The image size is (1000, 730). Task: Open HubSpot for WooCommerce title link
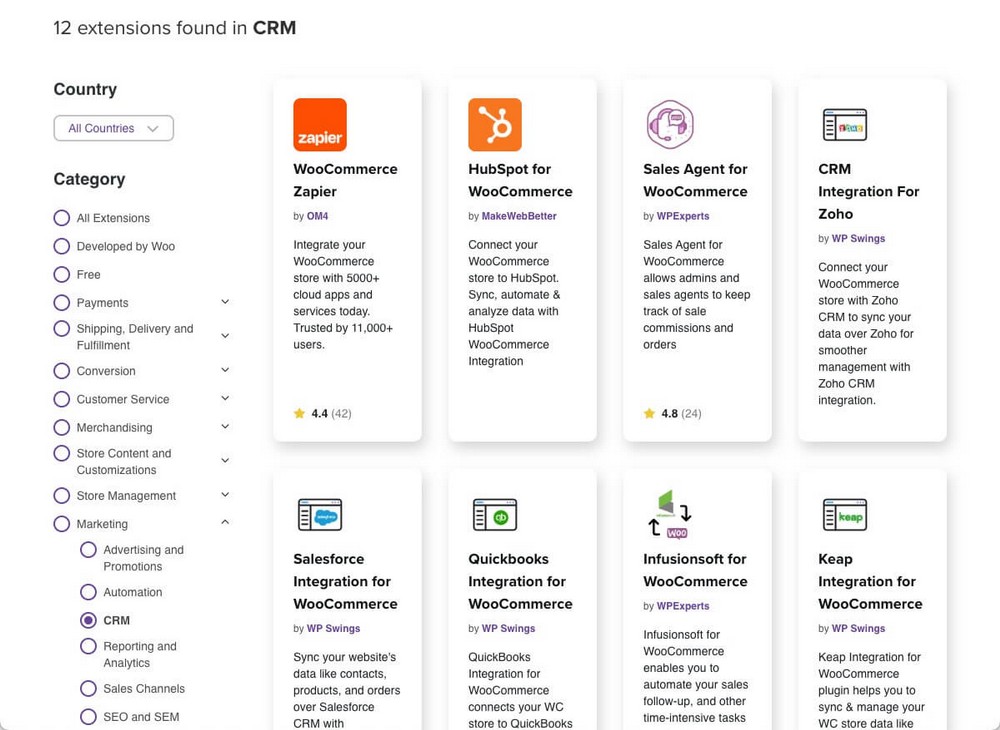coord(520,180)
